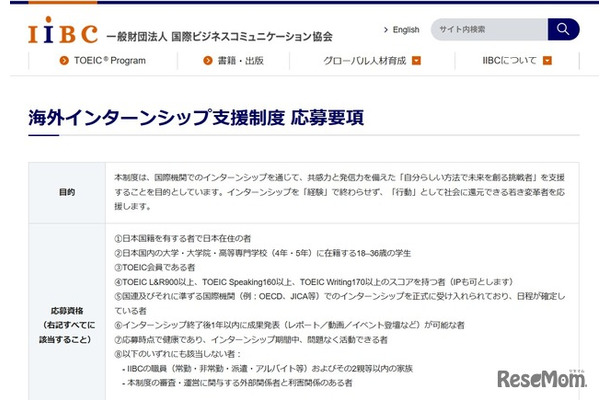The height and width of the screenshot is (400, 610).
Task: Open the グローバル人材育成 menu
Action: click(372, 61)
